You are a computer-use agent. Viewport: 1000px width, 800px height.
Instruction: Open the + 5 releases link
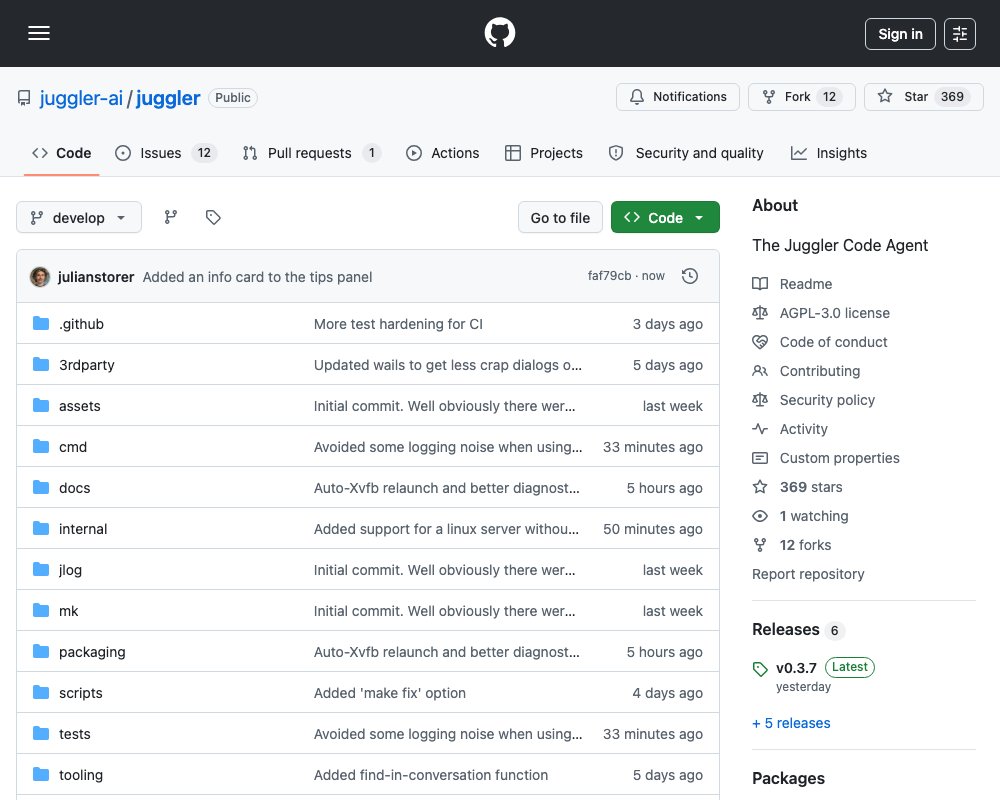791,723
